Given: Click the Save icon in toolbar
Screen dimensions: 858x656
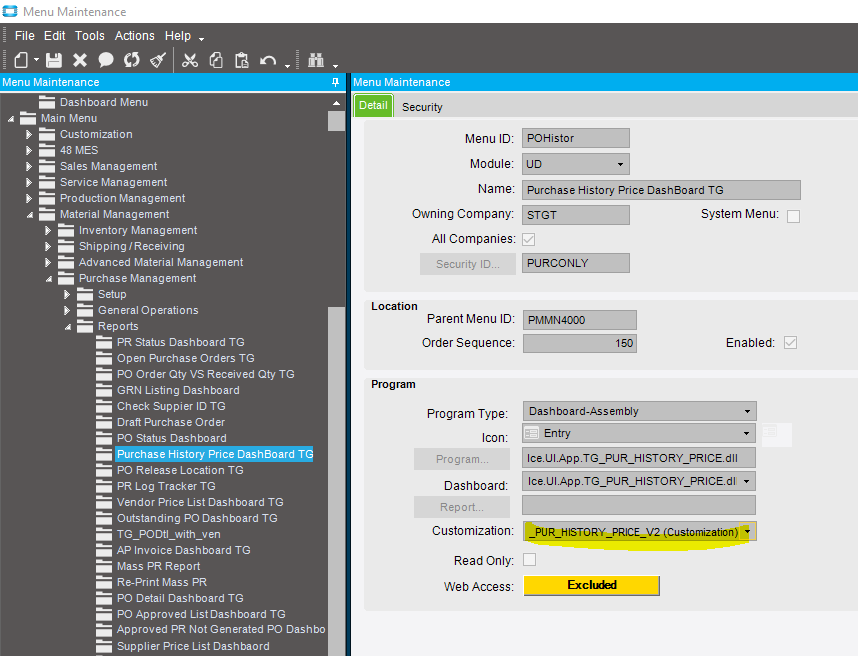Looking at the screenshot, I should (x=54, y=60).
